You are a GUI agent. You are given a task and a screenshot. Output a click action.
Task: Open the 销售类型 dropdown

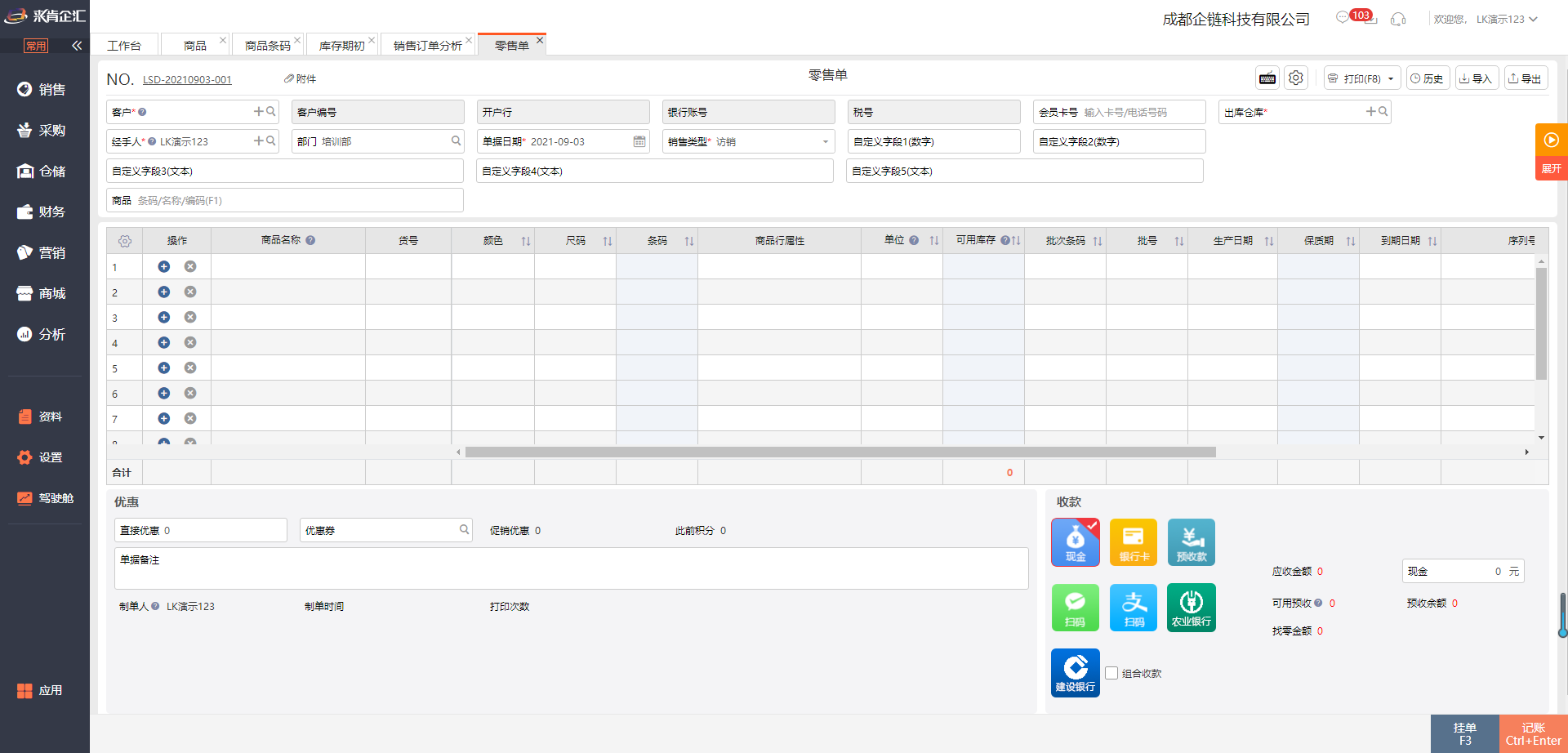(825, 142)
